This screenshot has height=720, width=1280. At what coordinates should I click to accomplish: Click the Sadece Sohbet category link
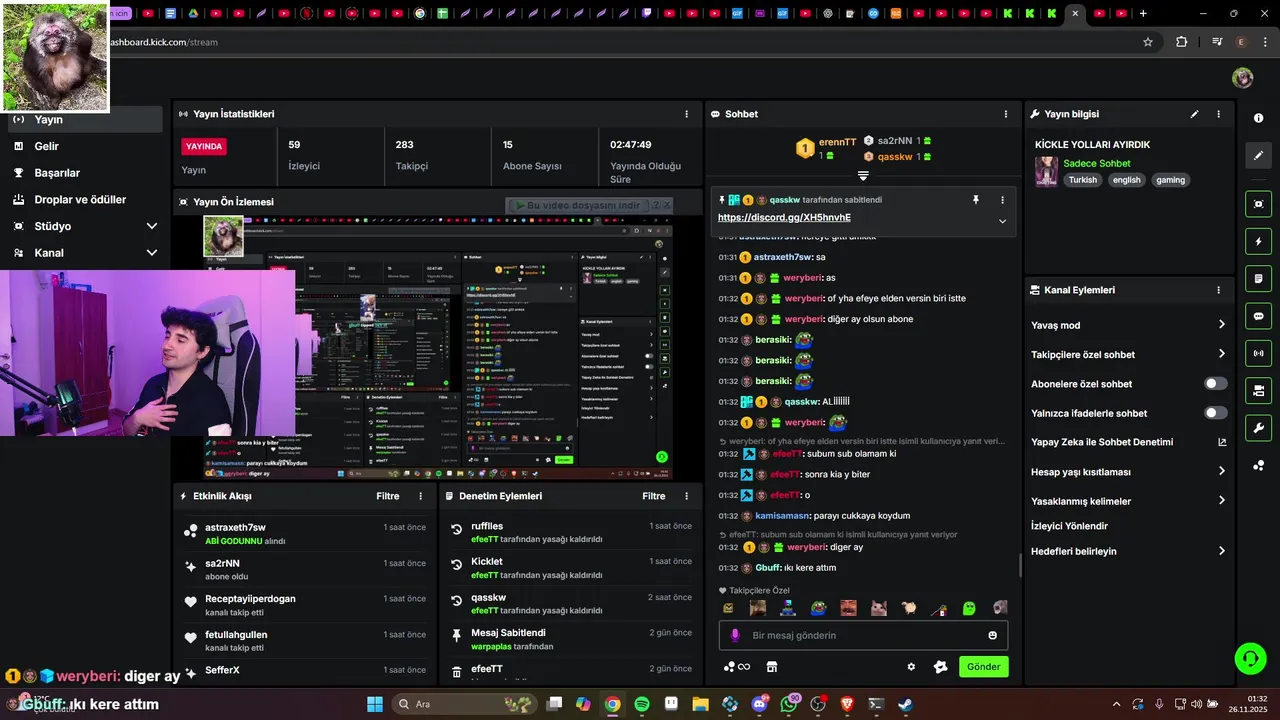pos(1097,163)
